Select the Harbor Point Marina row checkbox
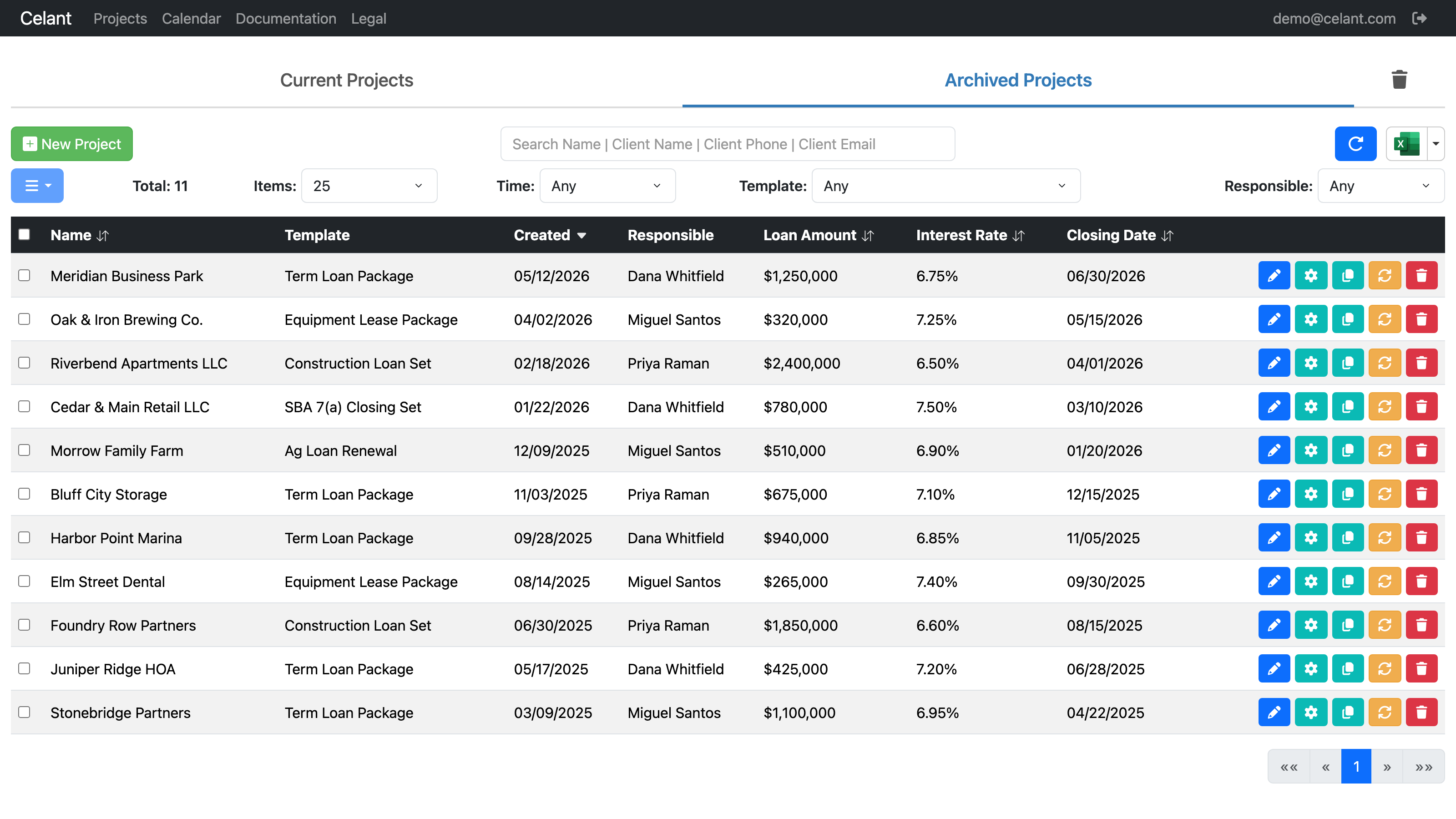Screen dimensions: 1456x819 coord(24,537)
